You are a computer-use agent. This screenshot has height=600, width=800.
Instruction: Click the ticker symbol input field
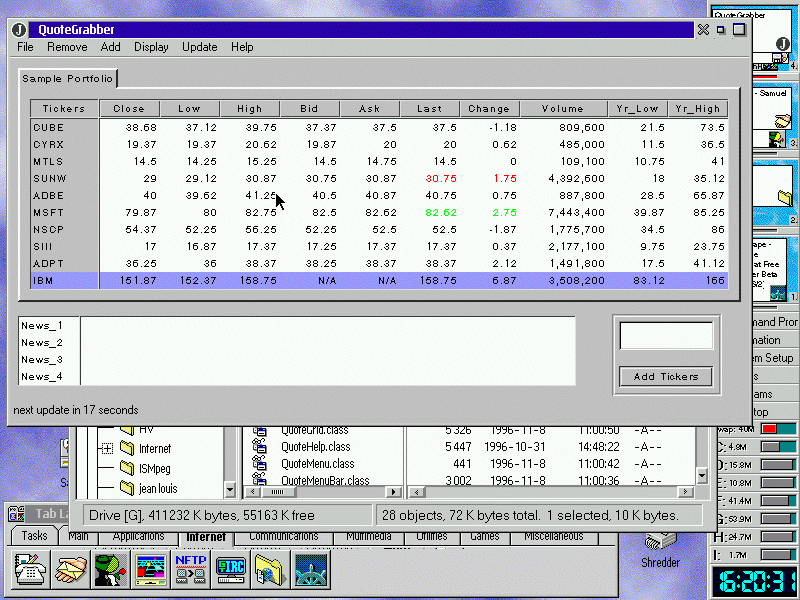[666, 336]
